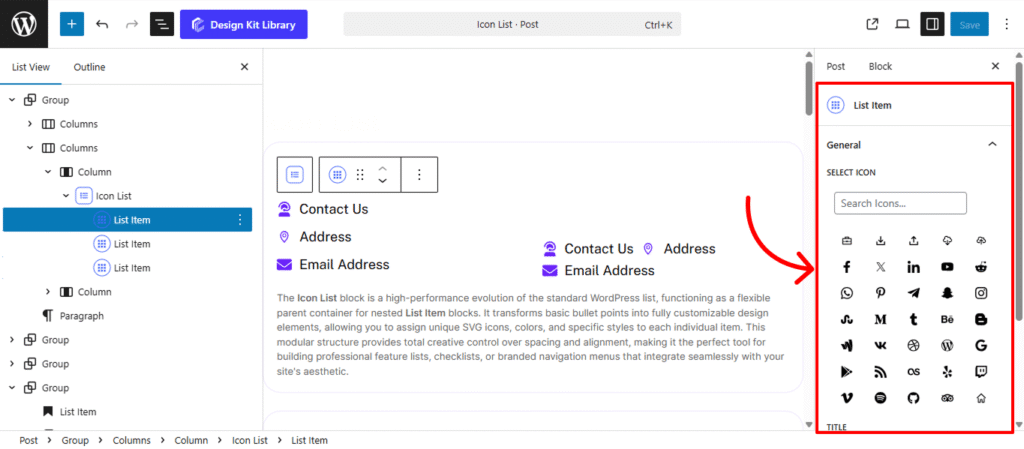1024x449 pixels.
Task: Choose the YouTube icon from the grid
Action: pyautogui.click(x=947, y=267)
